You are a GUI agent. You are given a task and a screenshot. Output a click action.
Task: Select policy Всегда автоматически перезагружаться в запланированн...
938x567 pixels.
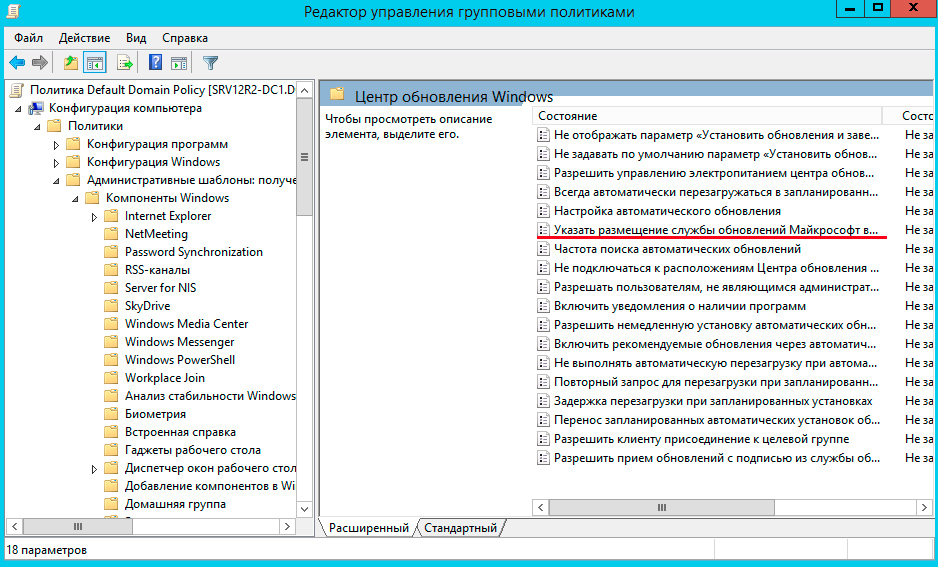tap(715, 192)
